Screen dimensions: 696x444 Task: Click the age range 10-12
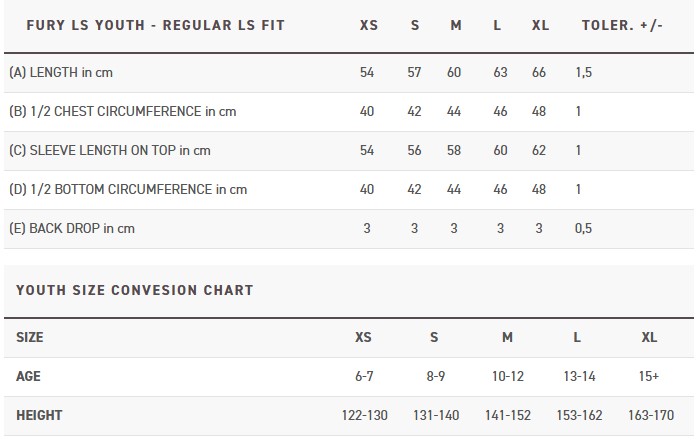[x=508, y=376]
